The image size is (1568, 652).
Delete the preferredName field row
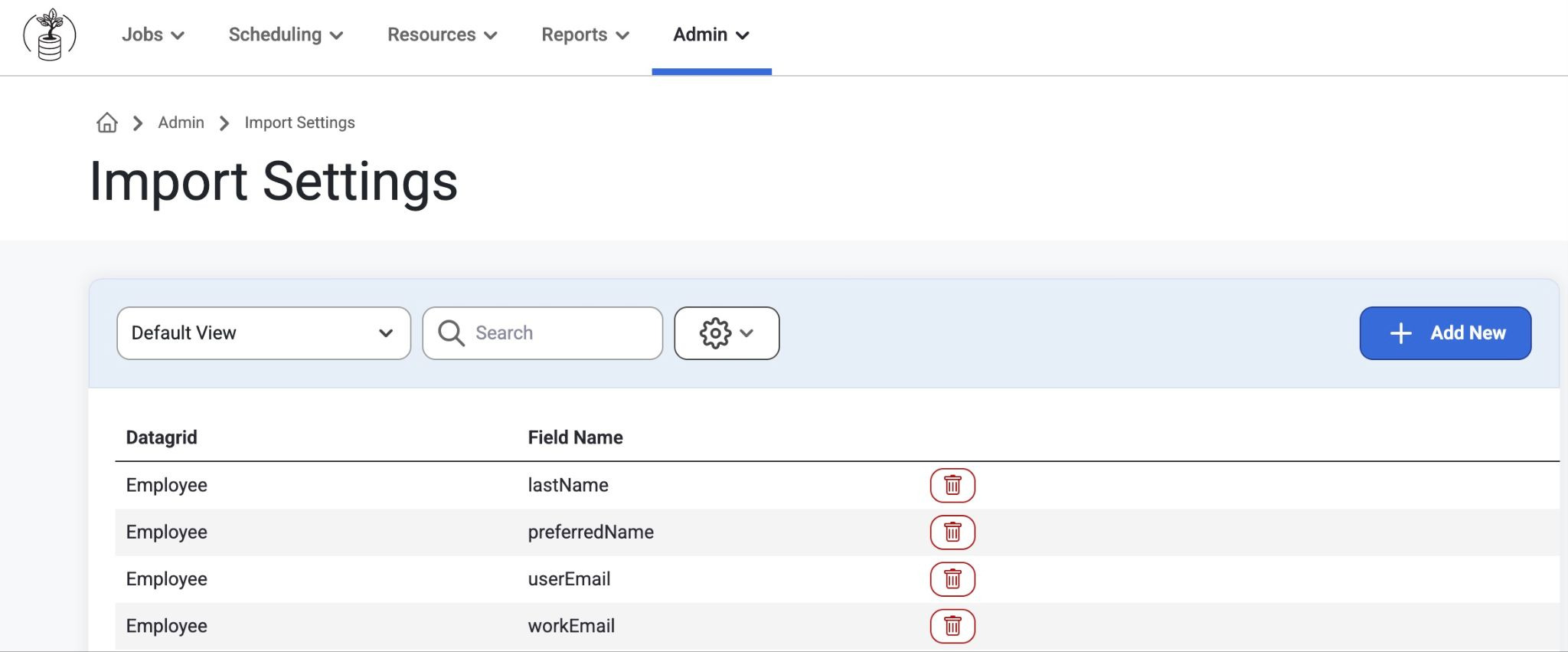pyautogui.click(x=952, y=532)
